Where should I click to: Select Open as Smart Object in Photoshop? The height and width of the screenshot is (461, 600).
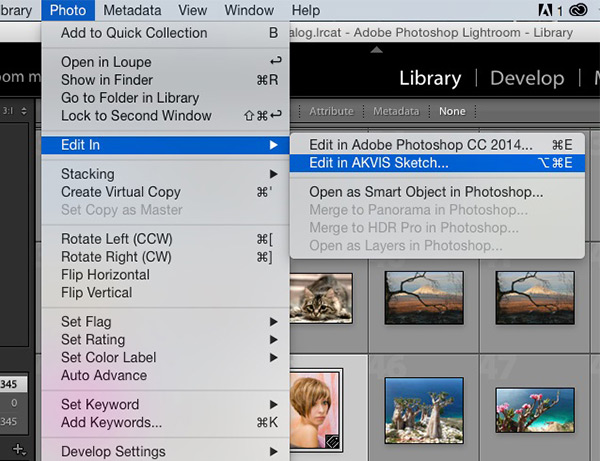pos(437,192)
